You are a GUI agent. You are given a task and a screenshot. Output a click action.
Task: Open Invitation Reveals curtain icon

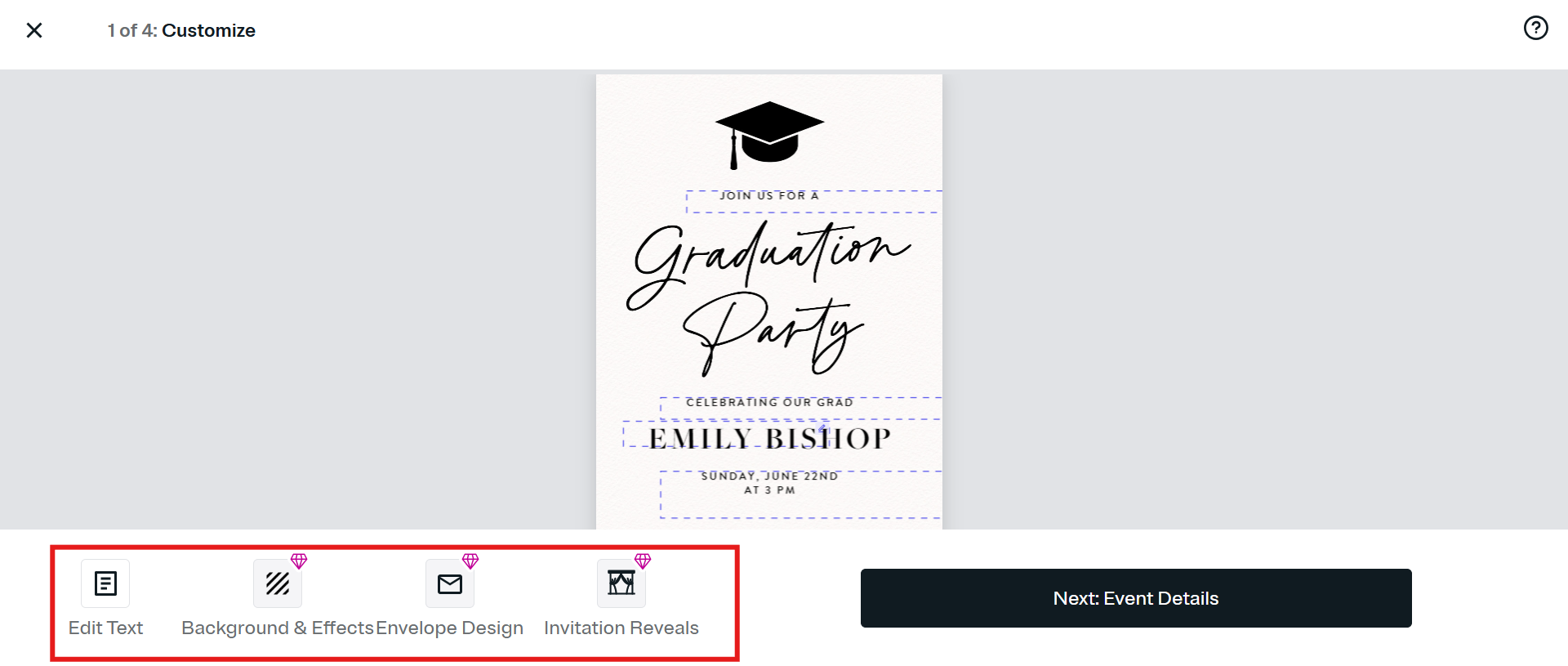pos(621,583)
